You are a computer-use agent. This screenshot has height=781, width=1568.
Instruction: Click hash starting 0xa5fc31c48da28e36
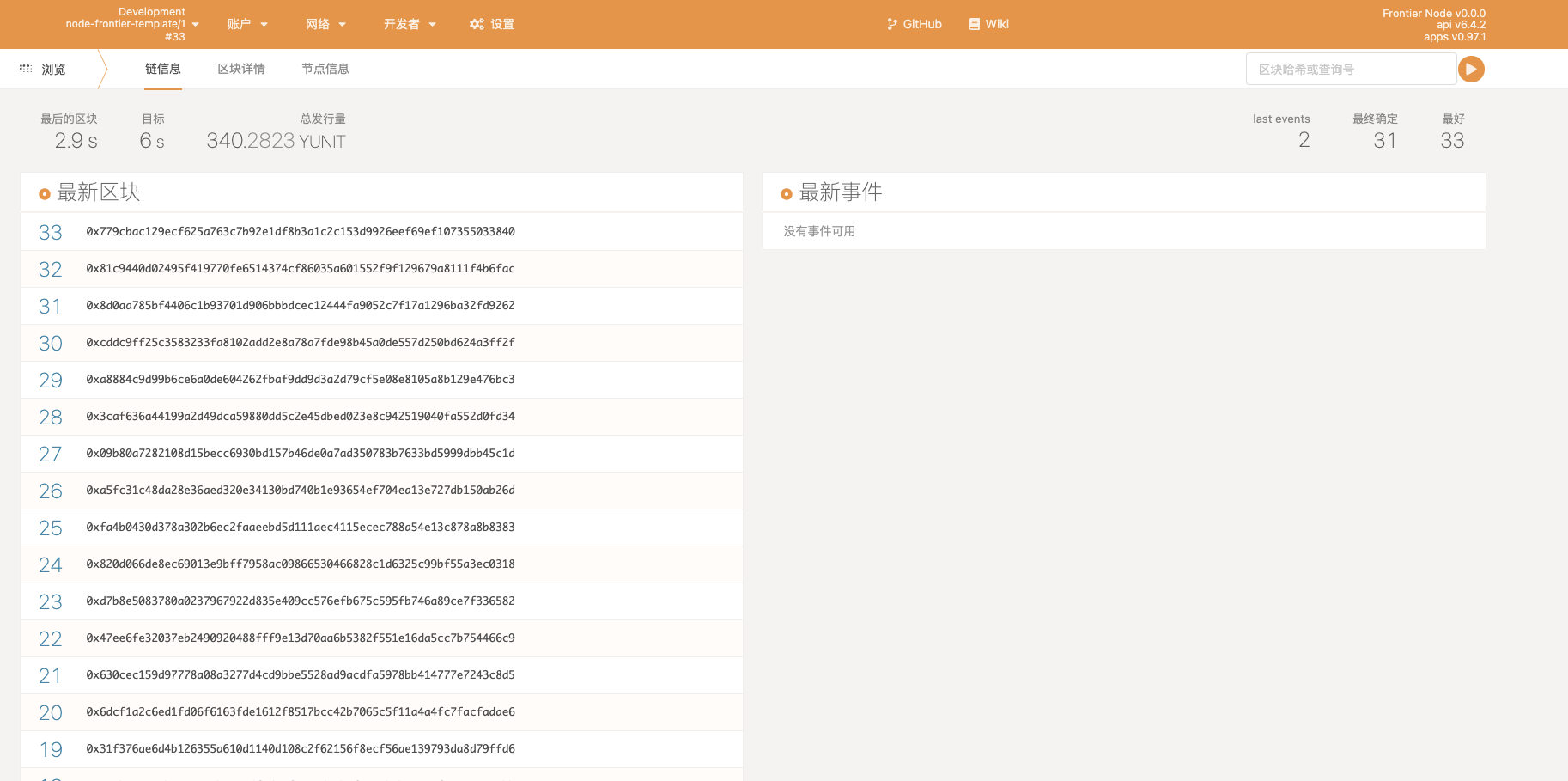pos(301,490)
